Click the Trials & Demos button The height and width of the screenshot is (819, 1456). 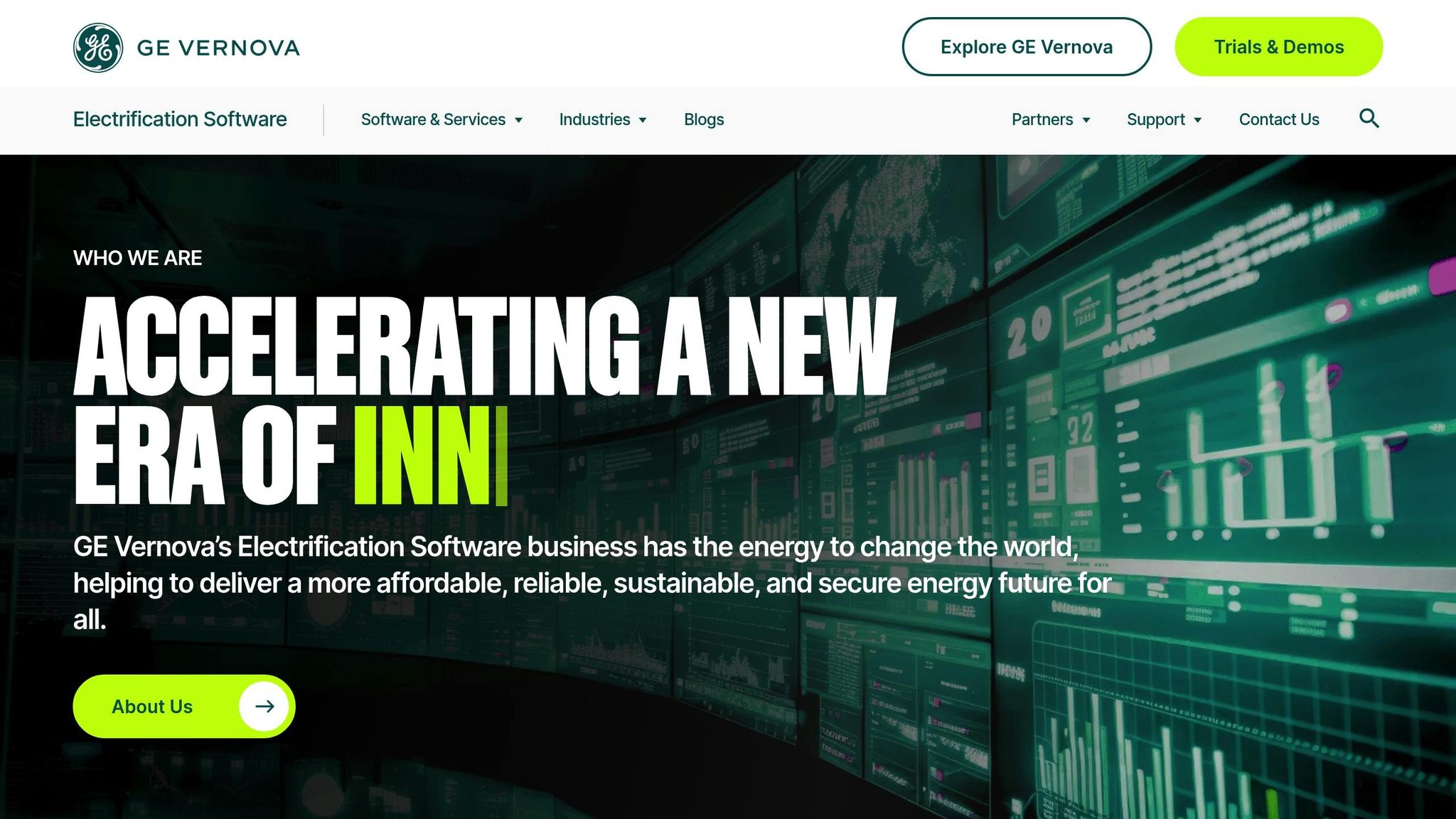1279,47
